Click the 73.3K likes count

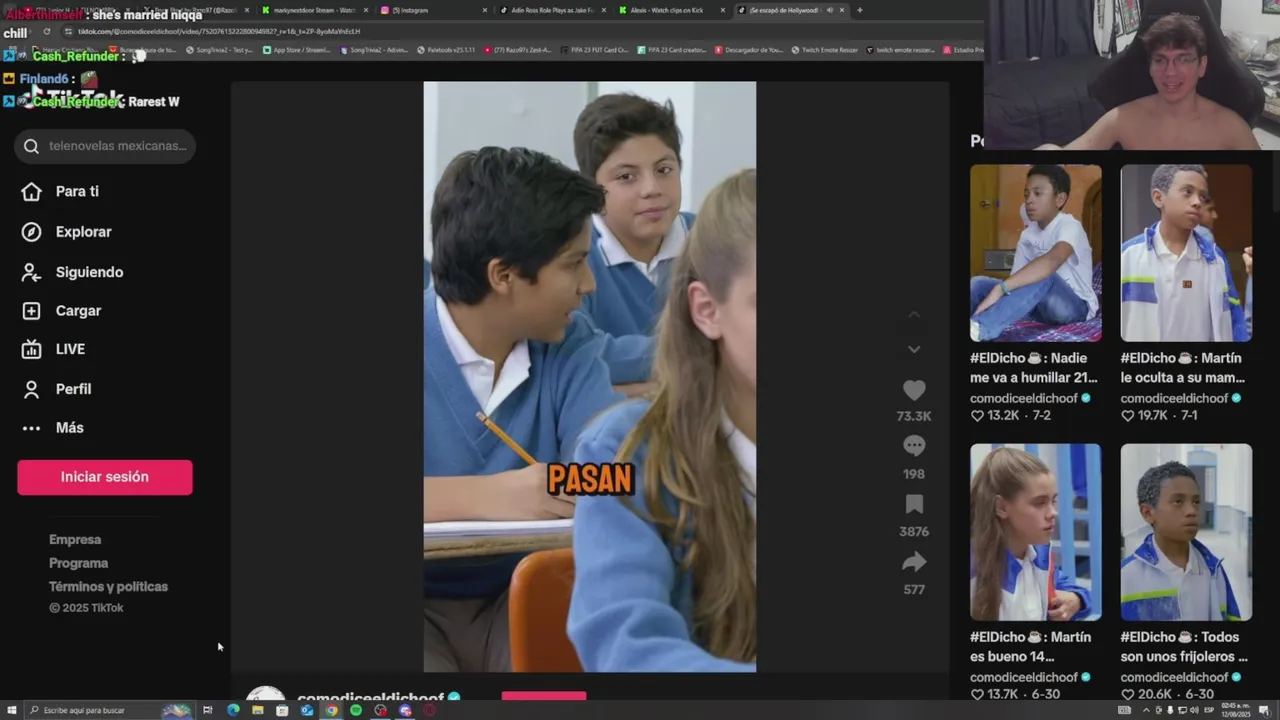click(x=914, y=416)
